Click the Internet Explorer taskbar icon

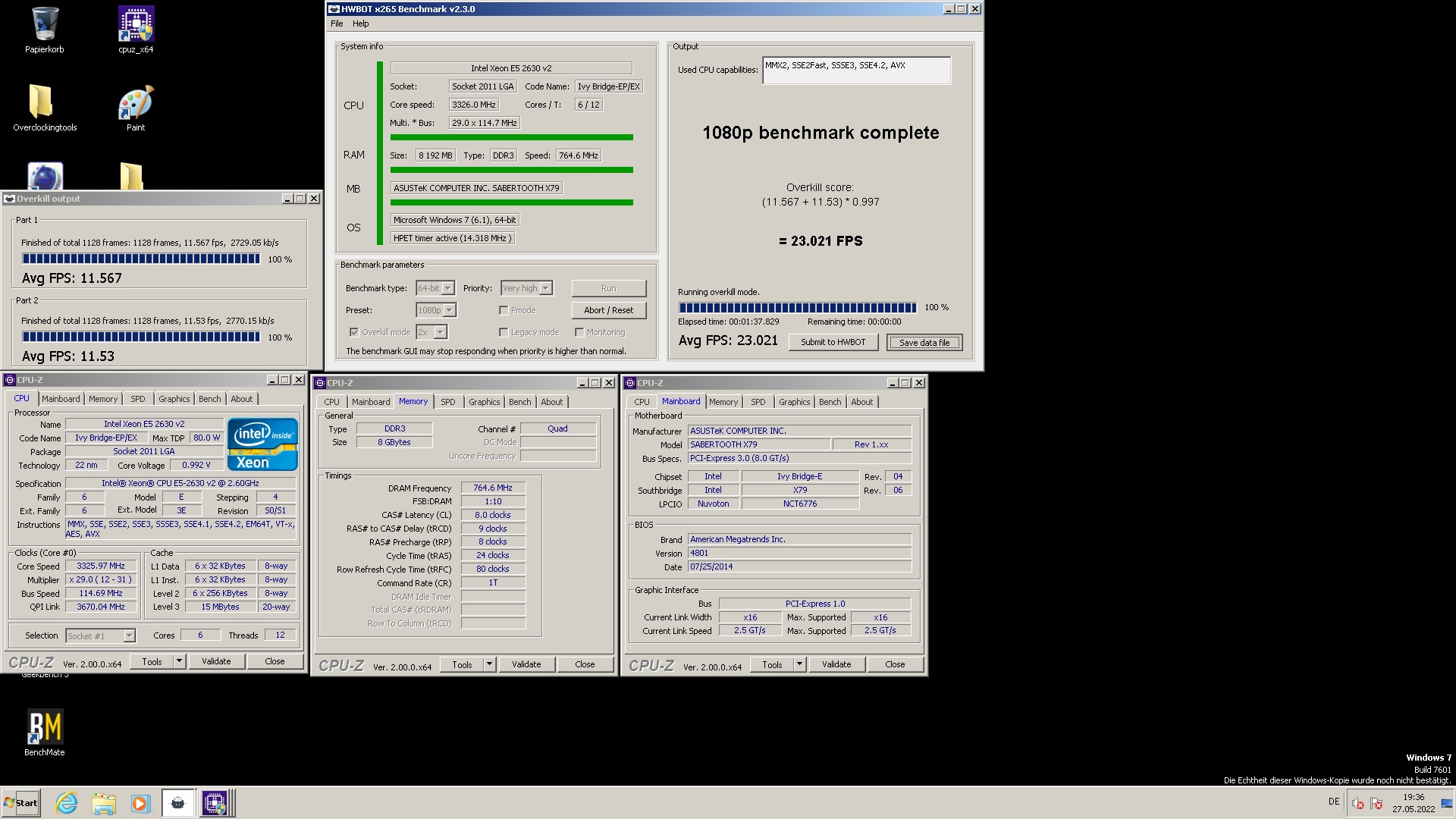pyautogui.click(x=67, y=803)
